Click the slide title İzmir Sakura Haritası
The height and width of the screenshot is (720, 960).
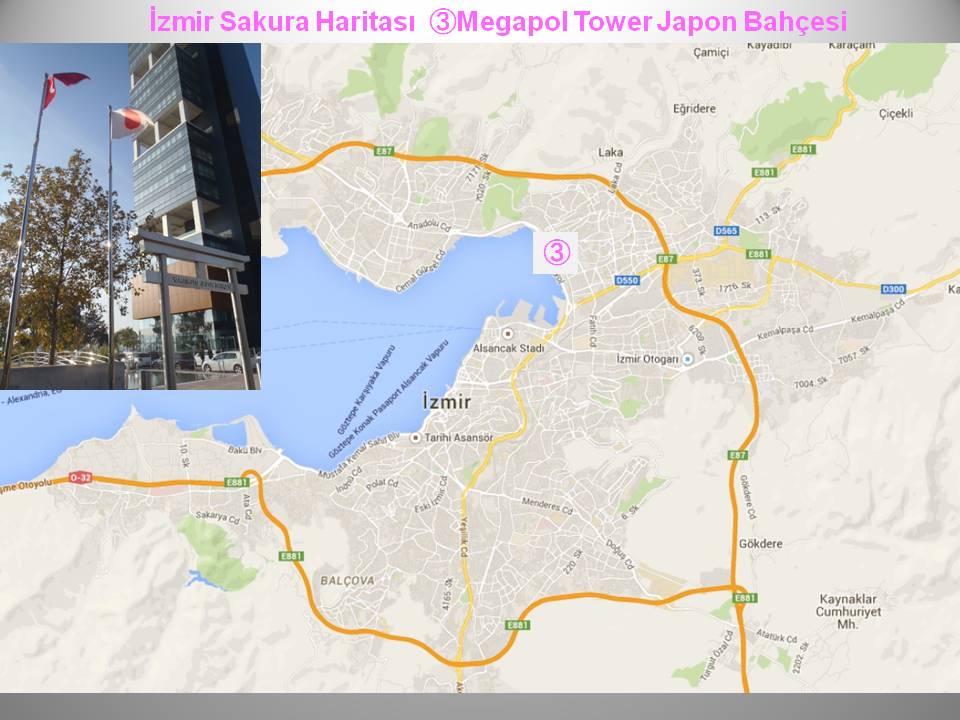[x=282, y=21]
